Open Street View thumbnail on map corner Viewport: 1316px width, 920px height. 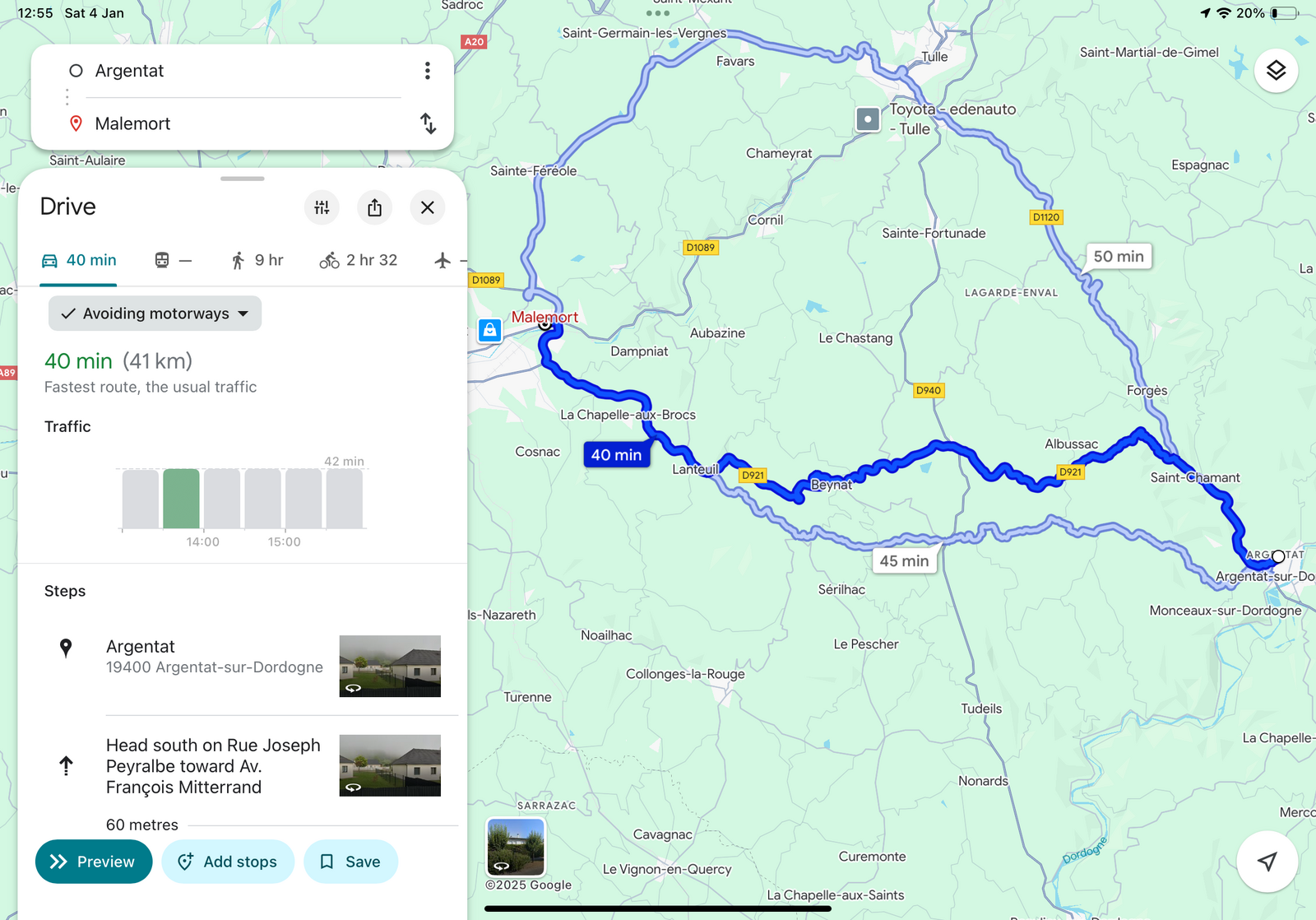(x=516, y=847)
